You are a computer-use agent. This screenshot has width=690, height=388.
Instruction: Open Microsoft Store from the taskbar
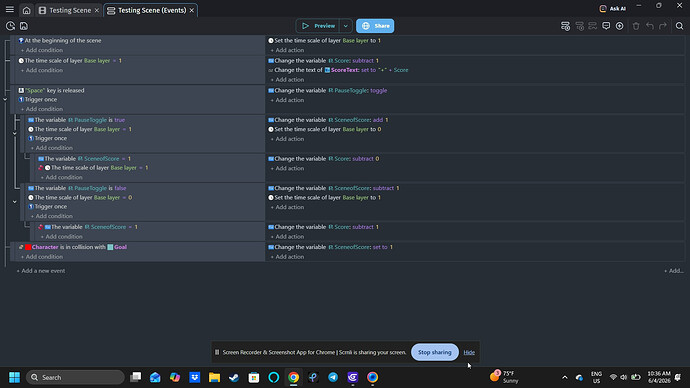254,377
